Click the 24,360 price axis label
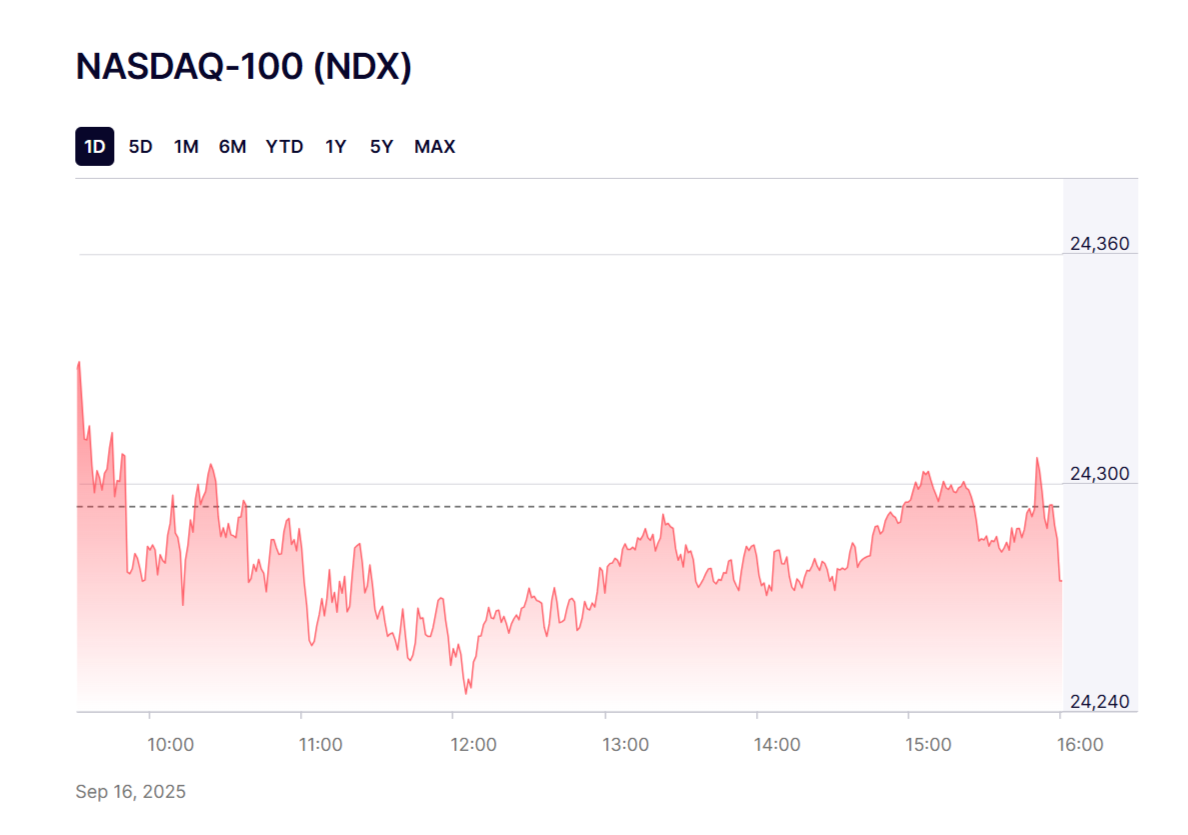This screenshot has width=1188, height=835. coord(1099,244)
